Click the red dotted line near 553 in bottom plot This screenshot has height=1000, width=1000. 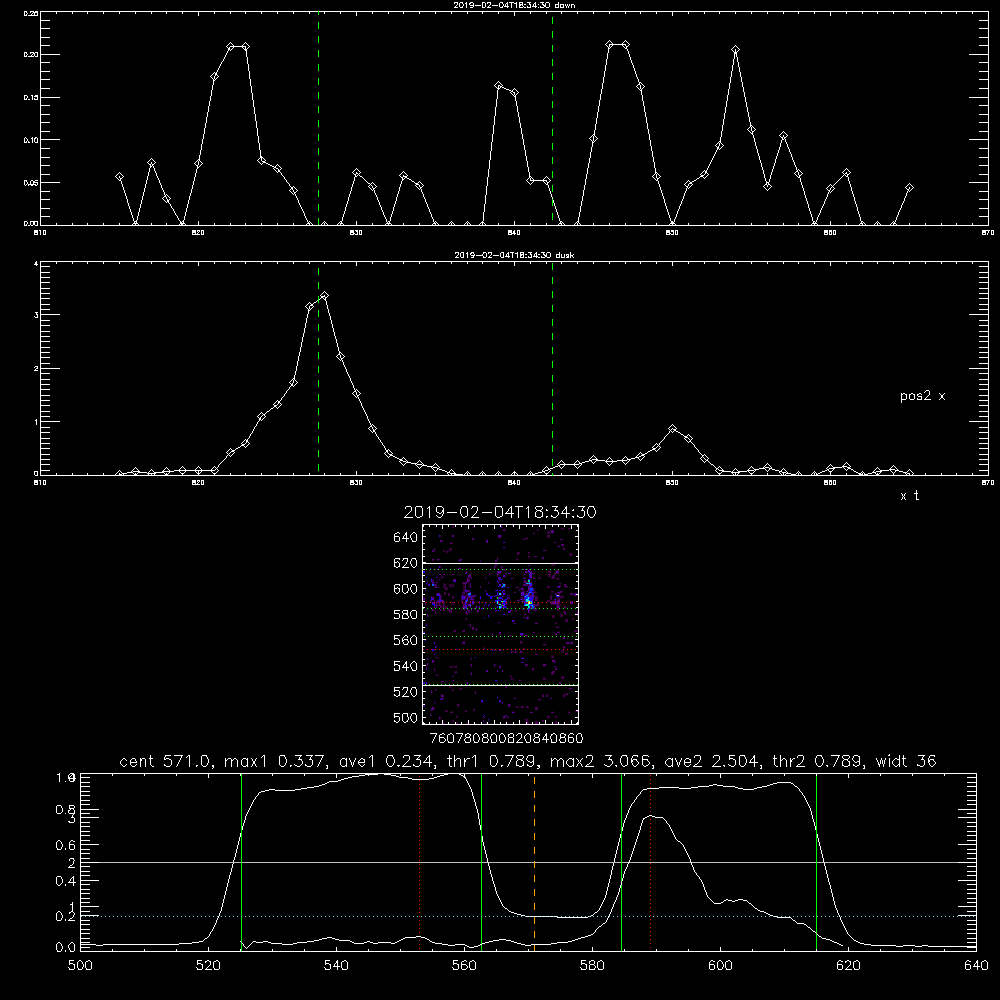pos(419,861)
